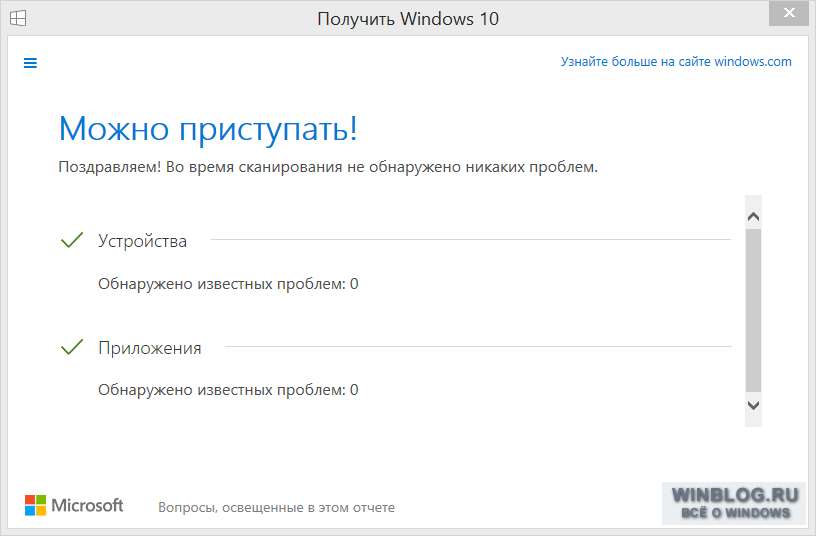
Task: Close the Получить Windows 10 window
Action: (789, 12)
